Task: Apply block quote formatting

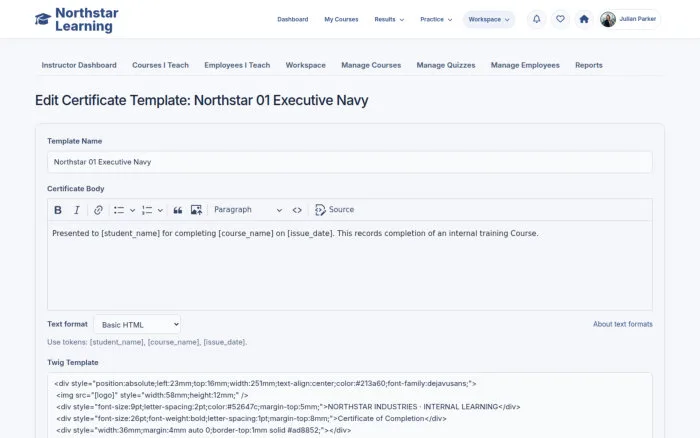Action: click(x=178, y=210)
